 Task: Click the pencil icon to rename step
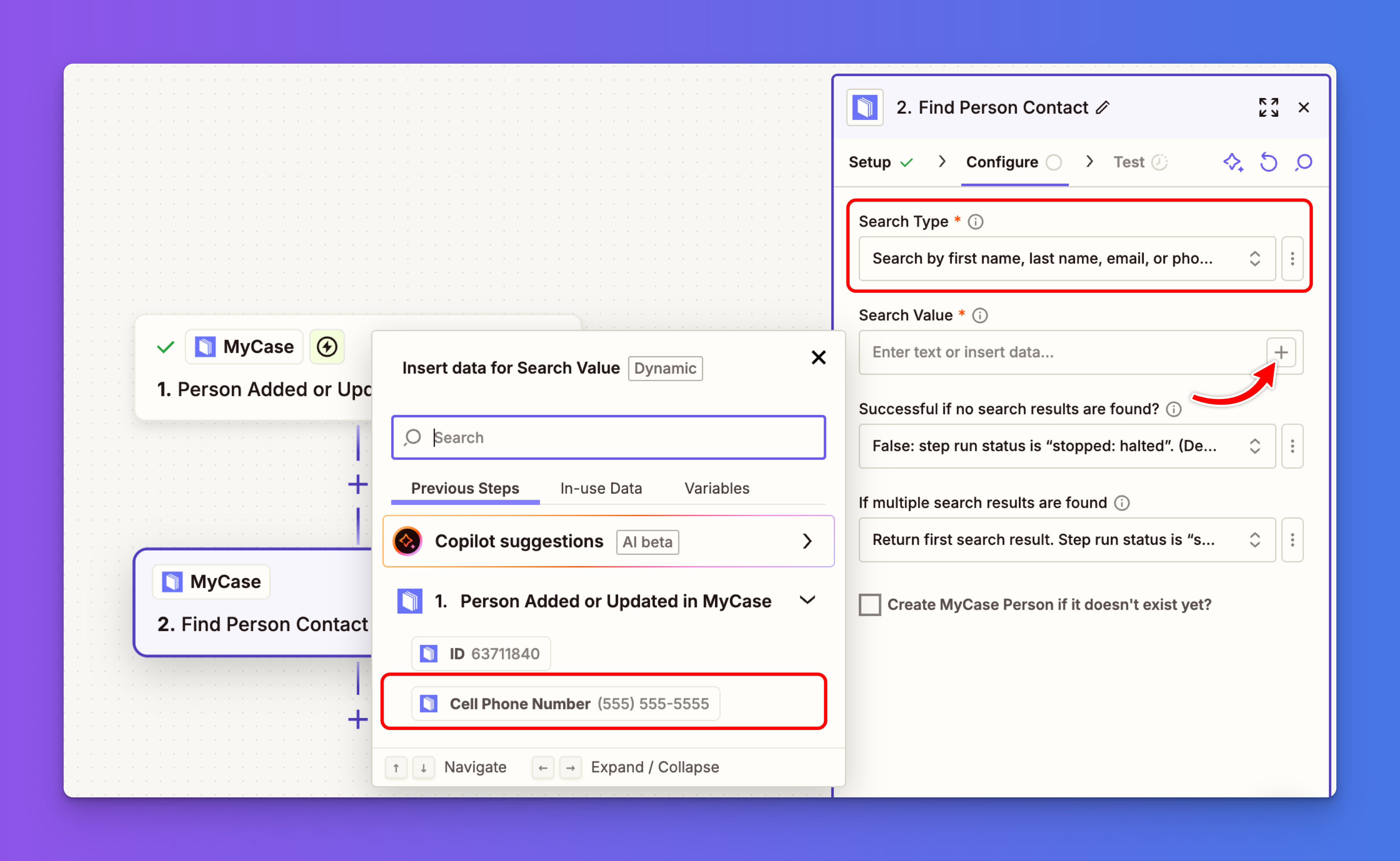point(1103,107)
